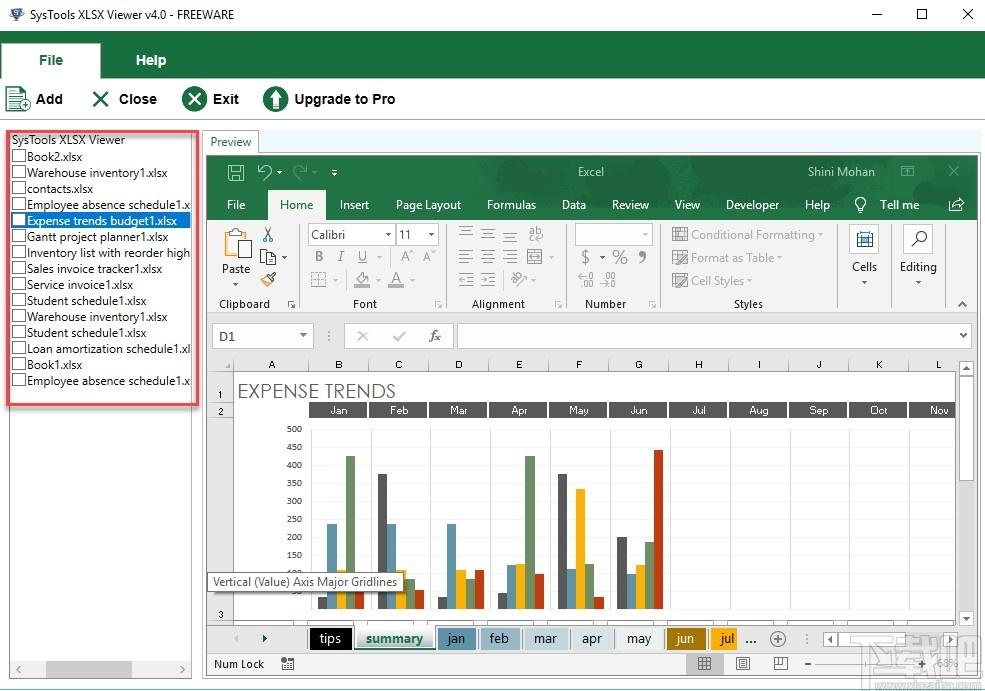Collapse the ribbon with the caret

point(962,304)
